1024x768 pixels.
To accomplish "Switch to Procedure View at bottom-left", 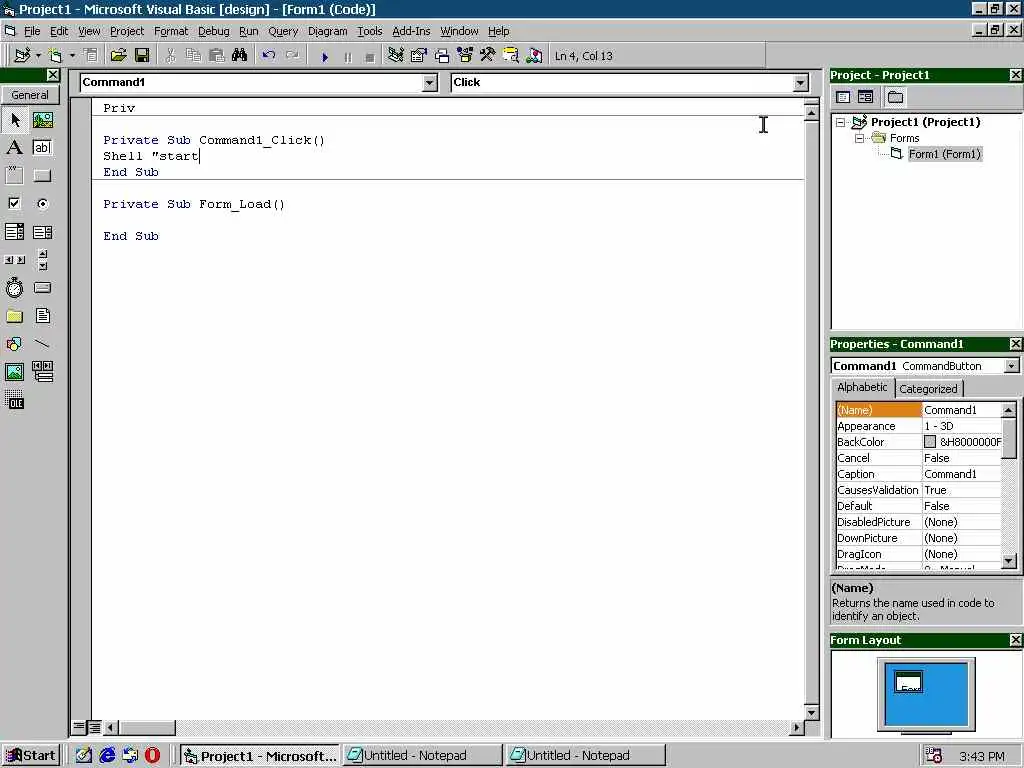I will pyautogui.click(x=79, y=726).
